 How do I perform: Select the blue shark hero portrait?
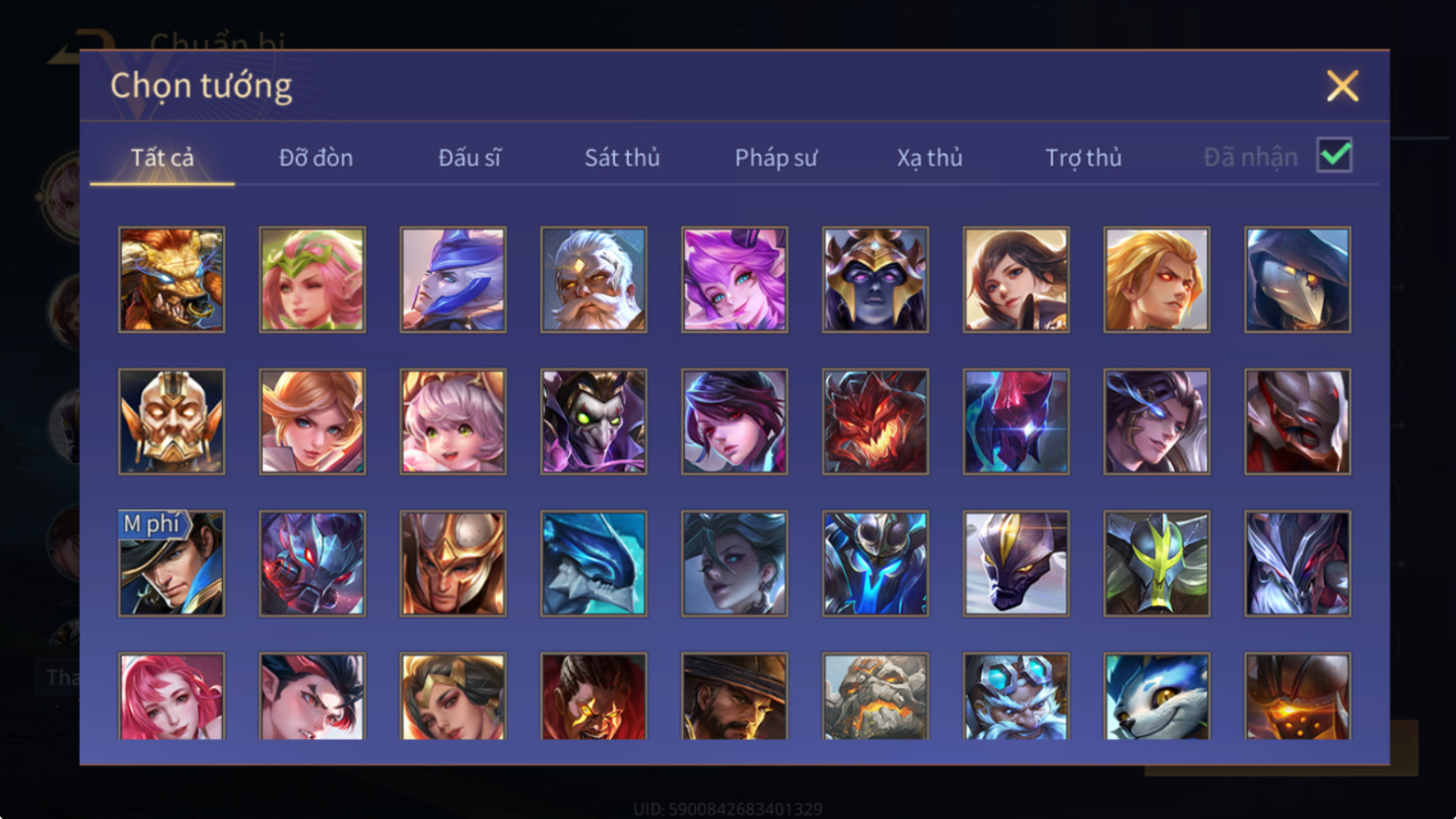593,564
